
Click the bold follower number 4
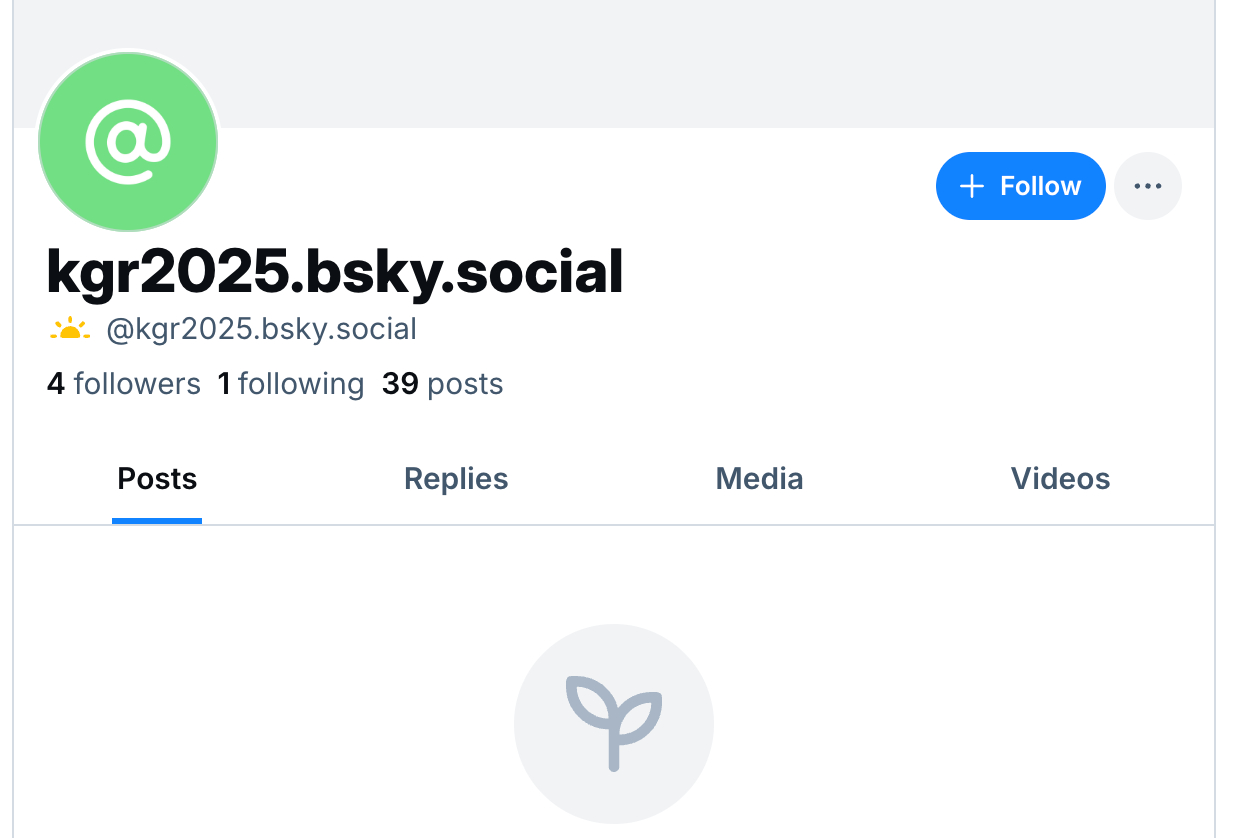point(56,384)
